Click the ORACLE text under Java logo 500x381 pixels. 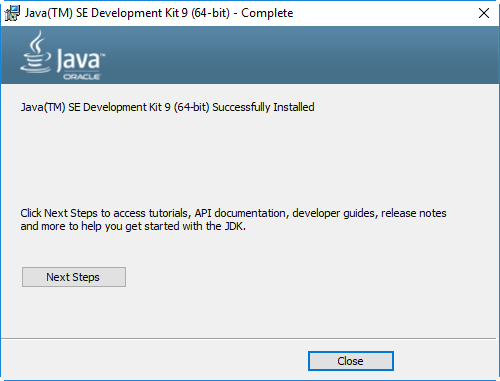[x=82, y=77]
